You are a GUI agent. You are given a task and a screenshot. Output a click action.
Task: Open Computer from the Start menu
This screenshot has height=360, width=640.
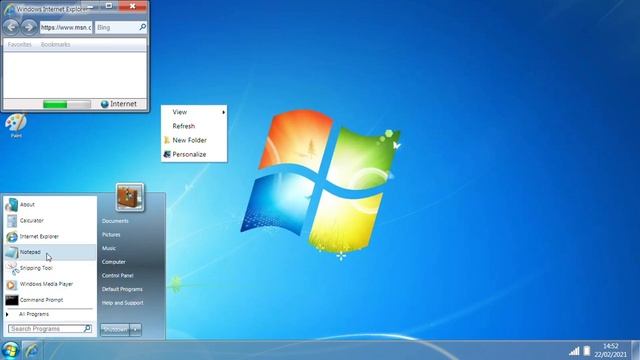(x=113, y=262)
